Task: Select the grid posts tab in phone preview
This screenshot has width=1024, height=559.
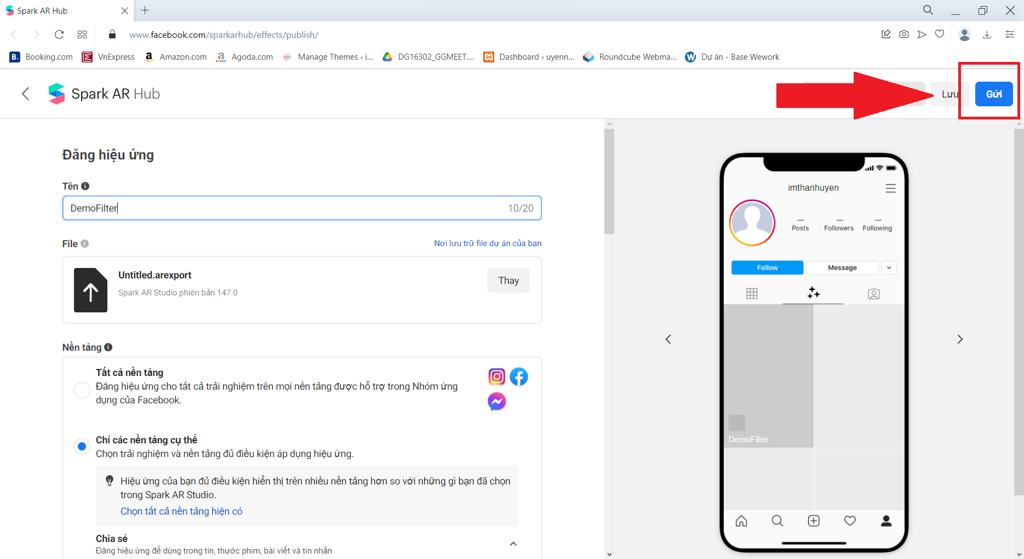Action: [x=752, y=294]
